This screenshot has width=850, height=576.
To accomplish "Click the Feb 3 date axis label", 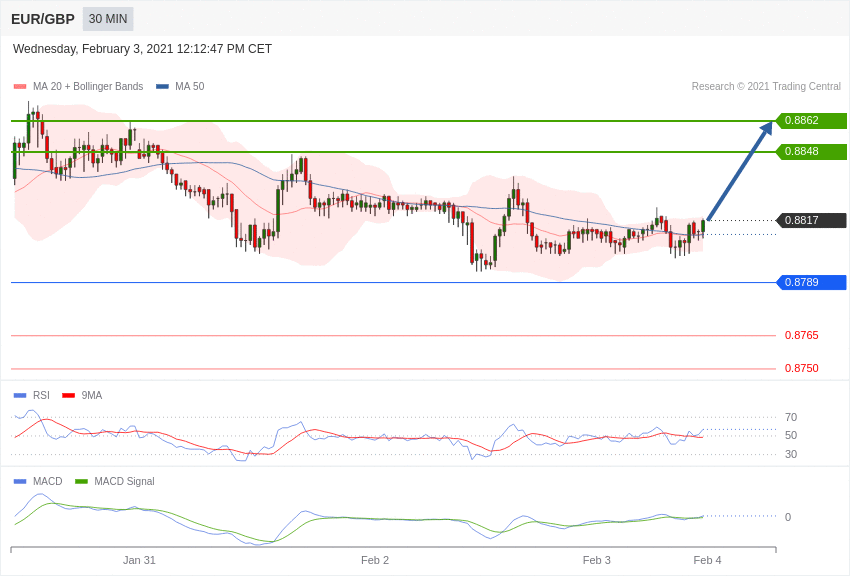I will pos(597,560).
